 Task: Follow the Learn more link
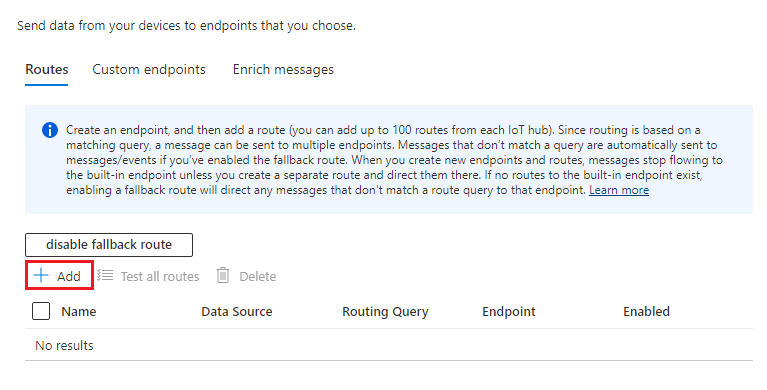[619, 190]
